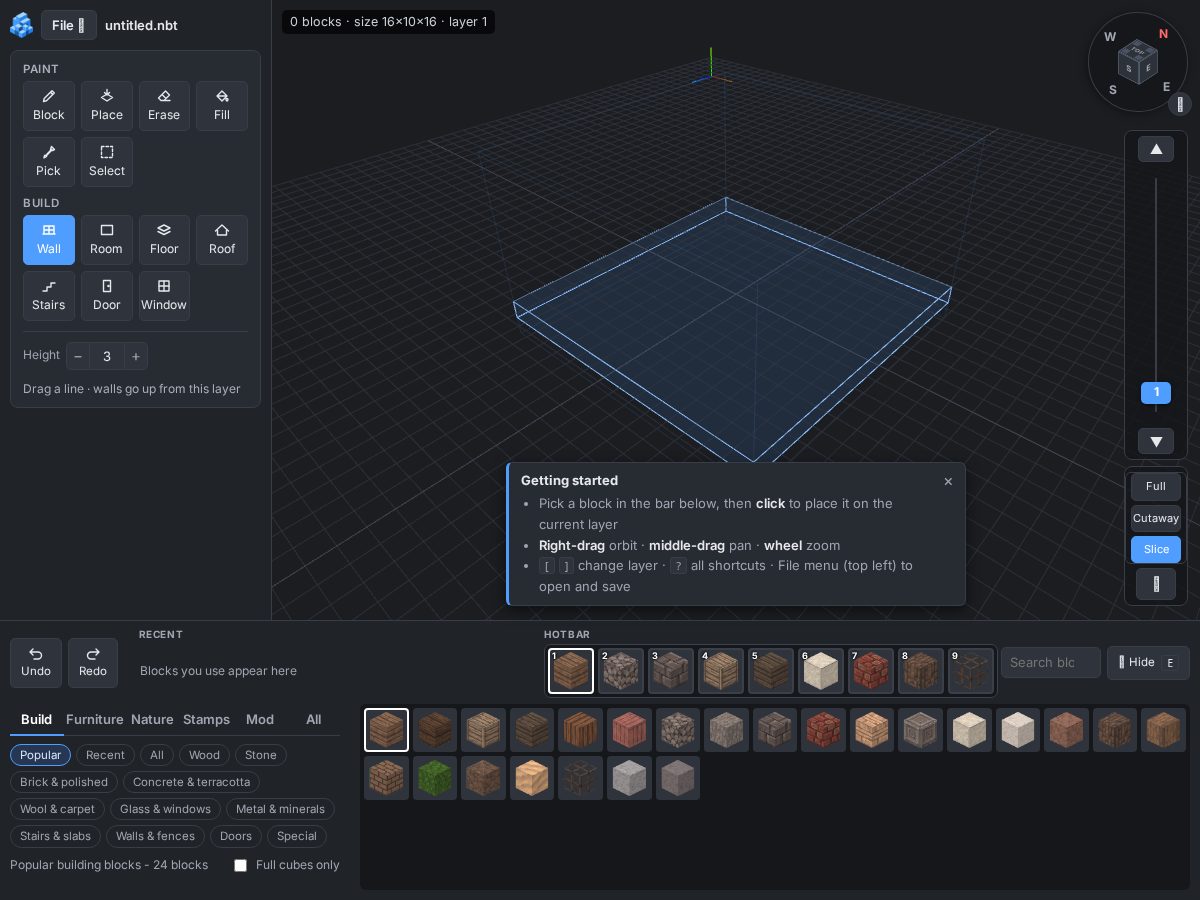Choose the Fill bucket tool
Viewport: 1200px width, 900px height.
coord(222,106)
